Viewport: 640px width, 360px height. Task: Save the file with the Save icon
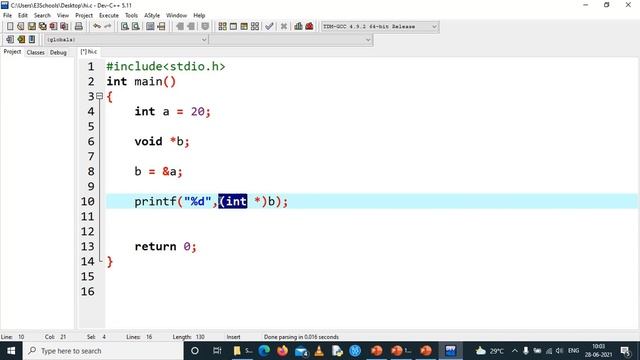[x=31, y=27]
